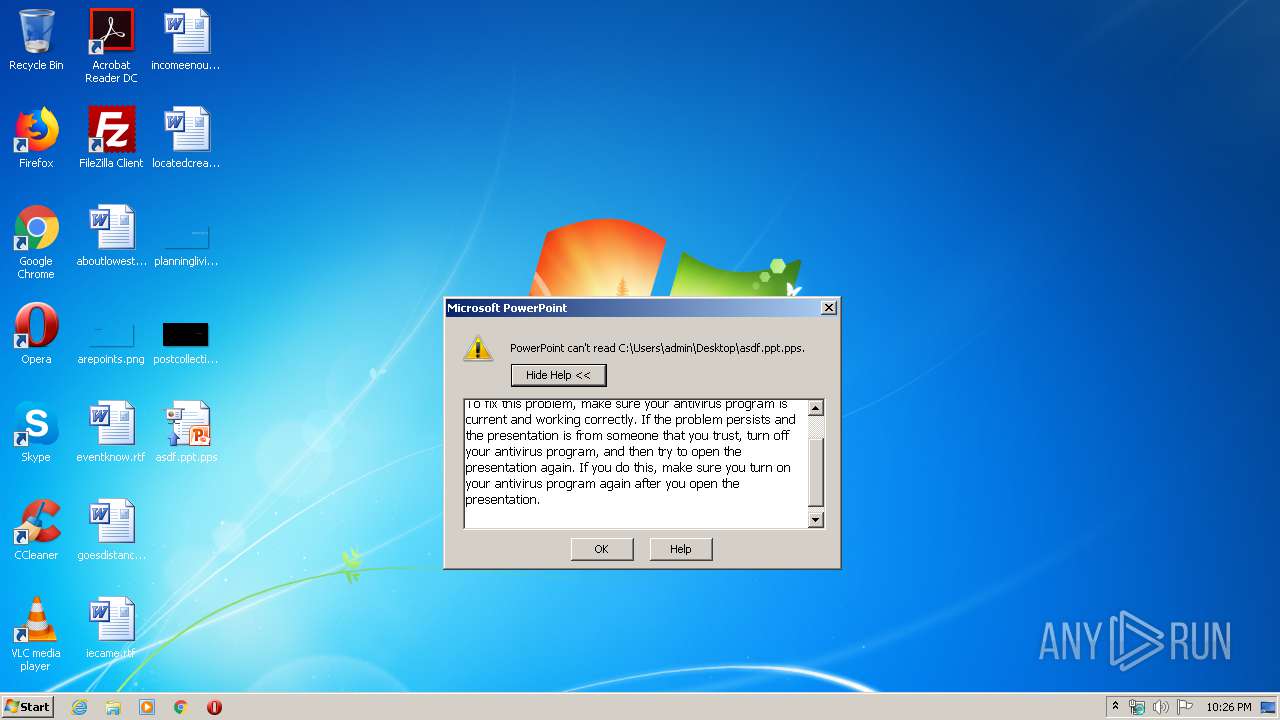Click Show desktop button at taskbar end
Viewport: 1280px width, 720px height.
click(1270, 707)
